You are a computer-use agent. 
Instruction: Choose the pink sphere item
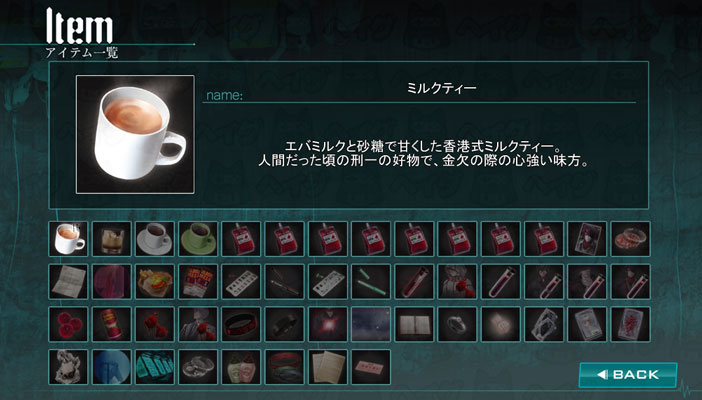[x=111, y=282]
